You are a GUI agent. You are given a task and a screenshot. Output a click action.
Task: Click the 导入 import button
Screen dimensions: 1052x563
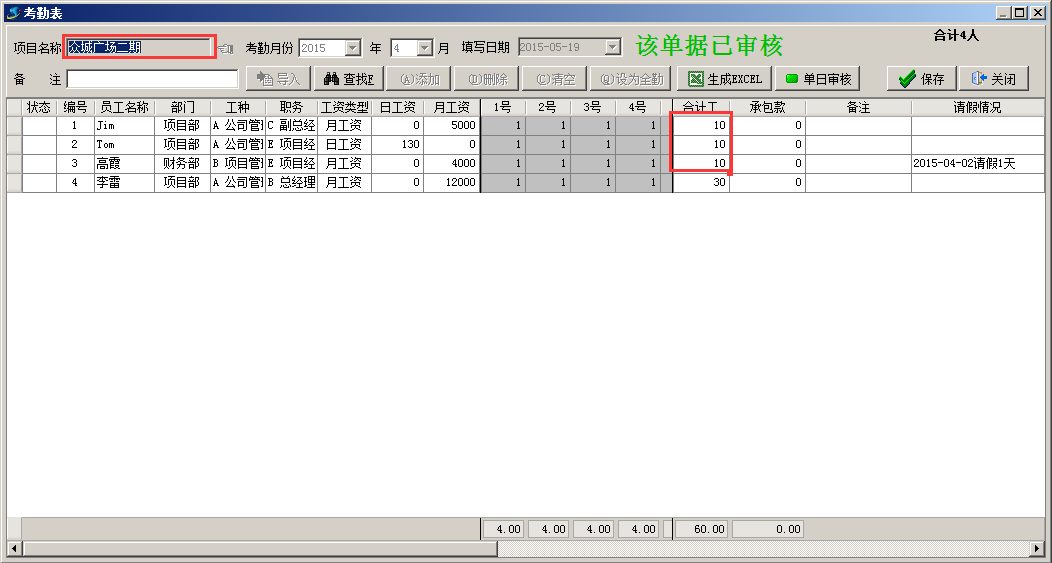(x=278, y=79)
